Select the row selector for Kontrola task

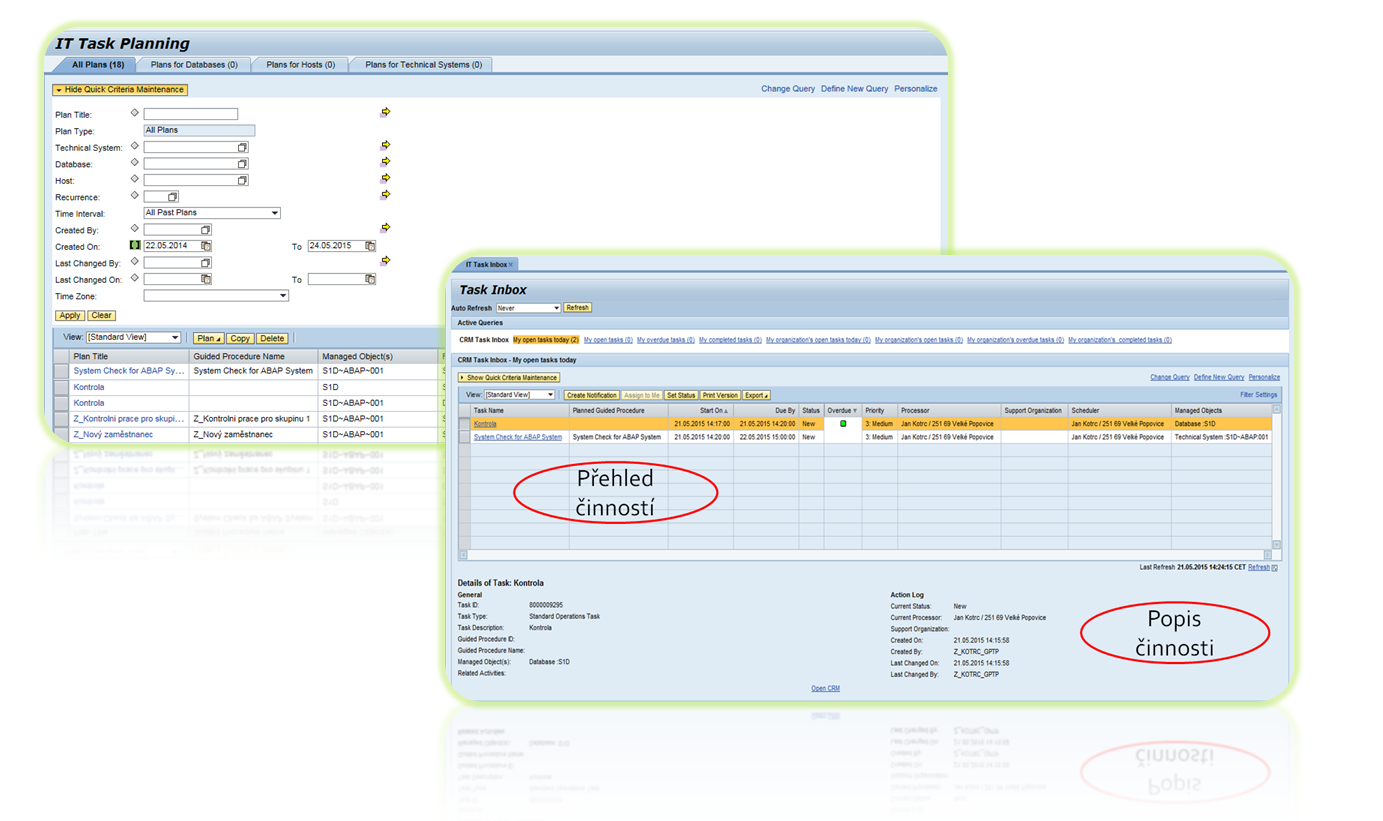tap(464, 424)
